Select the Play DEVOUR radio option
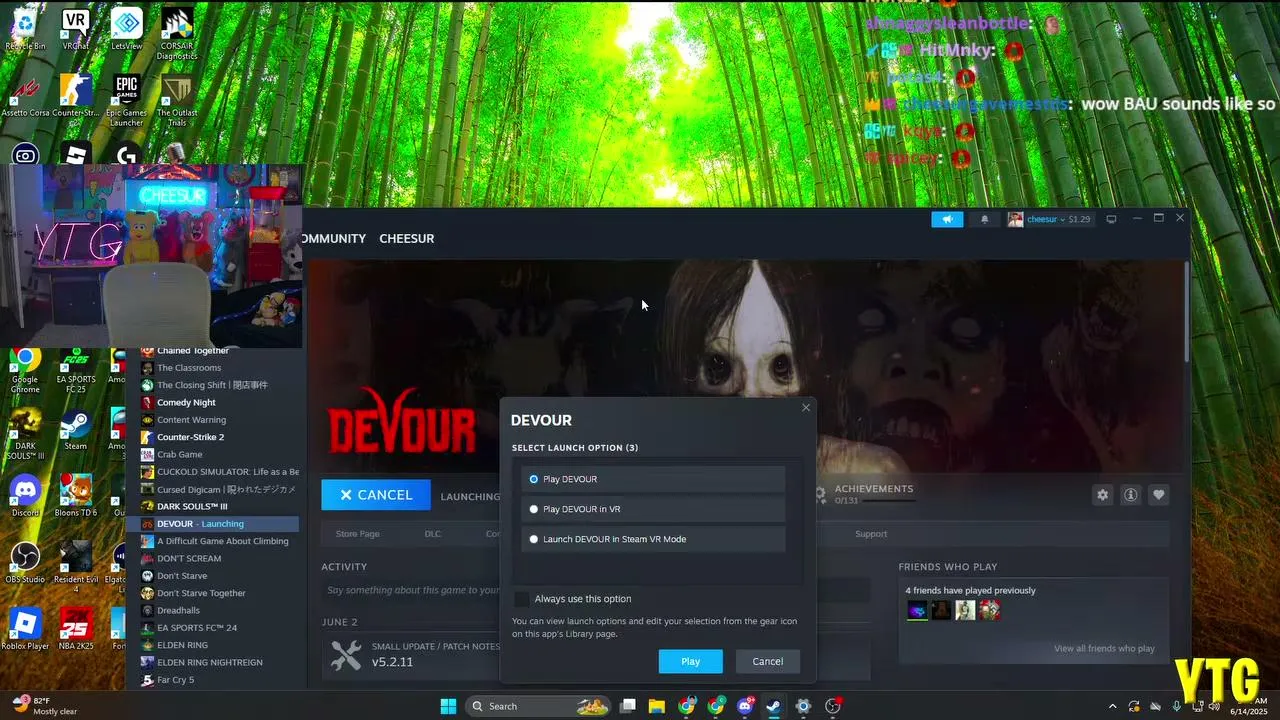The height and width of the screenshot is (720, 1280). tap(653, 479)
